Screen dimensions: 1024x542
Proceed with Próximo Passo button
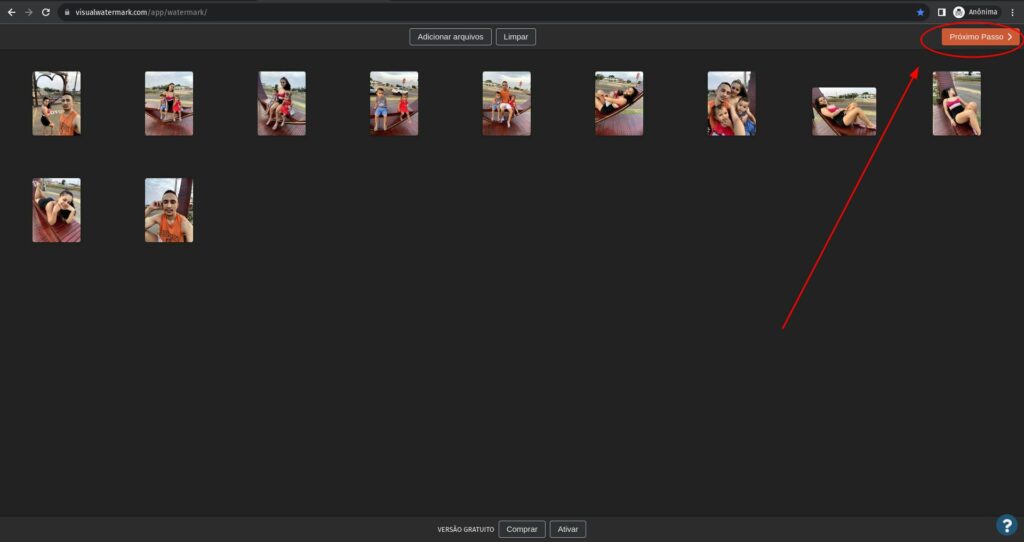[x=980, y=37]
